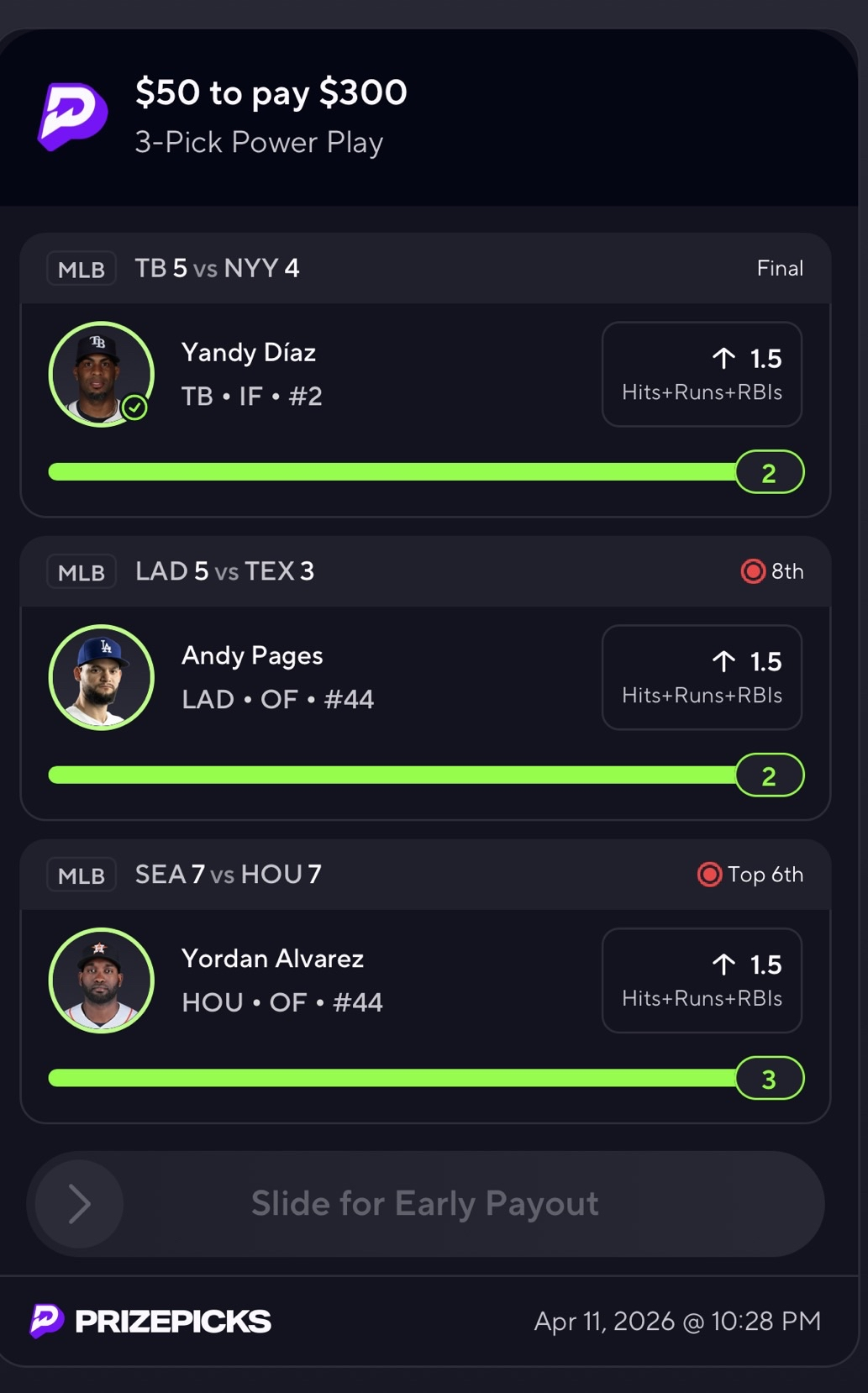
Task: Click the PrizePicks footer logo
Action: pyautogui.click(x=151, y=1321)
